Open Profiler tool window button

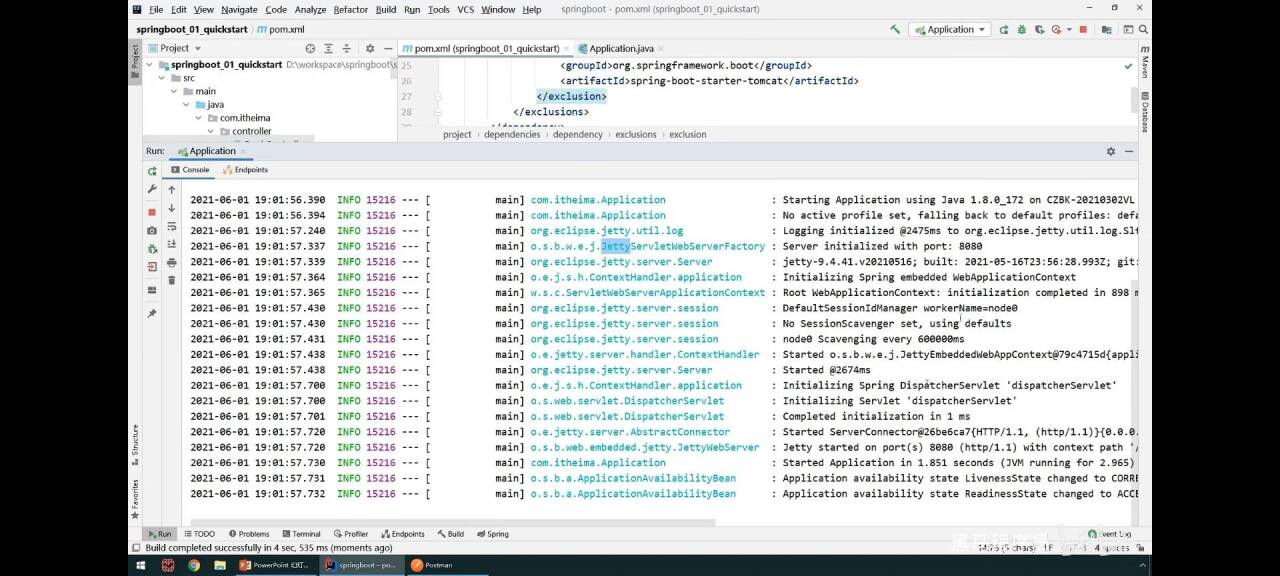(350, 534)
